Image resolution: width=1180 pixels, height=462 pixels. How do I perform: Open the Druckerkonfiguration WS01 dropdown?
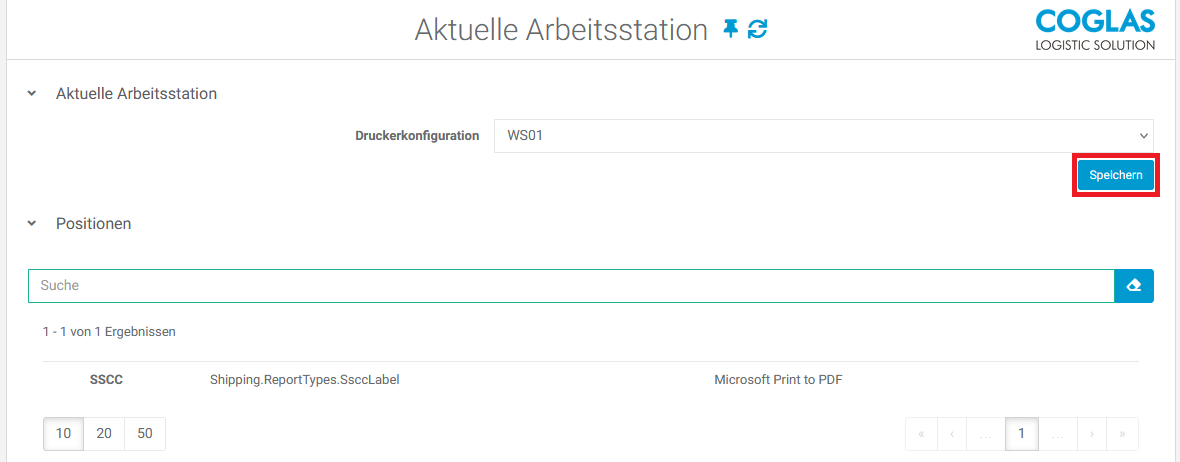(823, 136)
